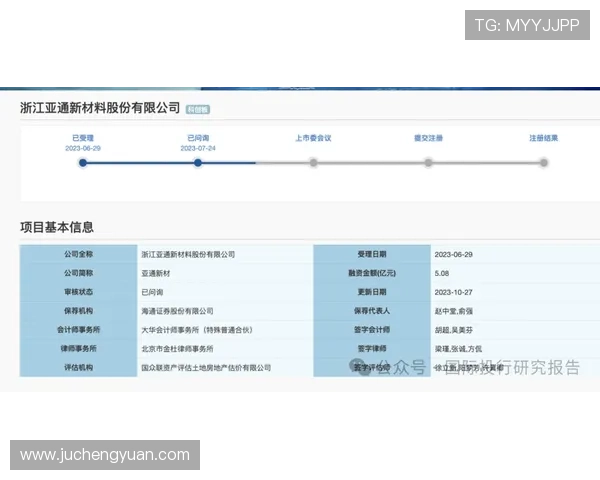
Task: Select the 已受理 step dot on the timeline
Action: click(83, 163)
